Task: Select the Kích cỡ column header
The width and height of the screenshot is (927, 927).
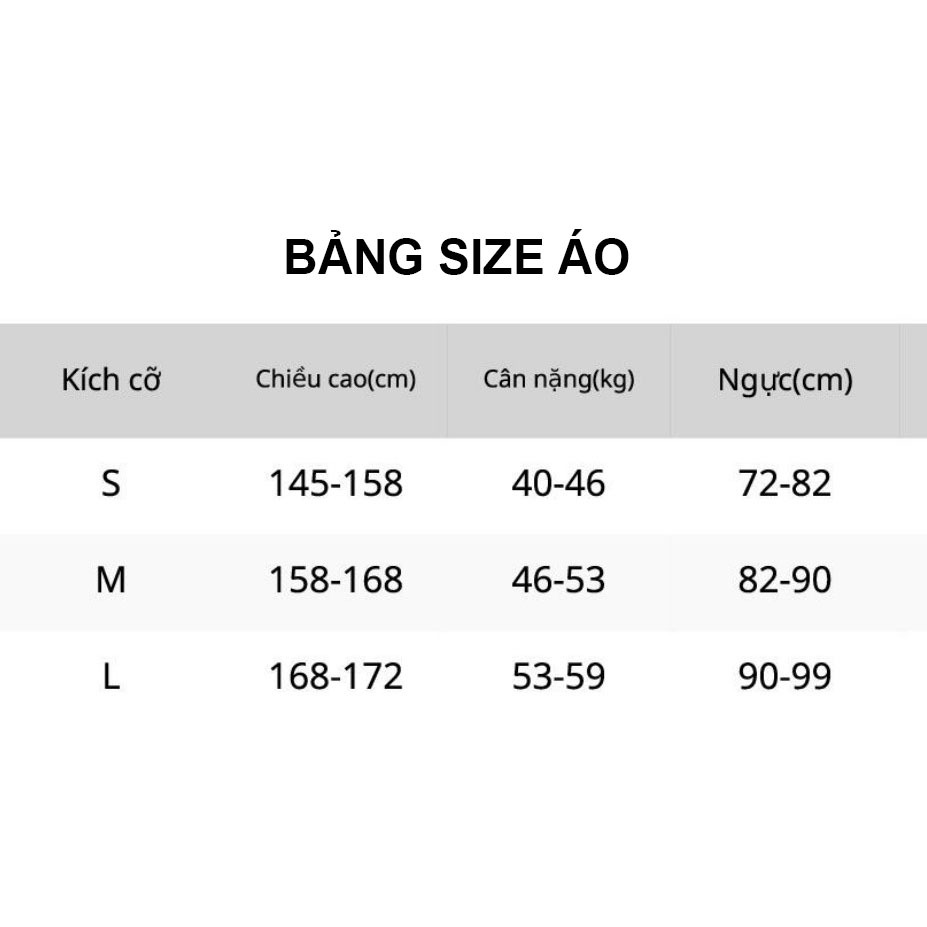Action: click(111, 380)
